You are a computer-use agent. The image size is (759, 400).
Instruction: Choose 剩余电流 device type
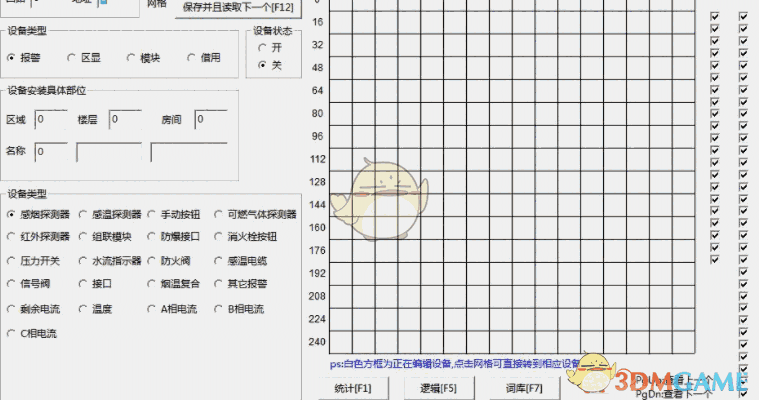point(33,308)
